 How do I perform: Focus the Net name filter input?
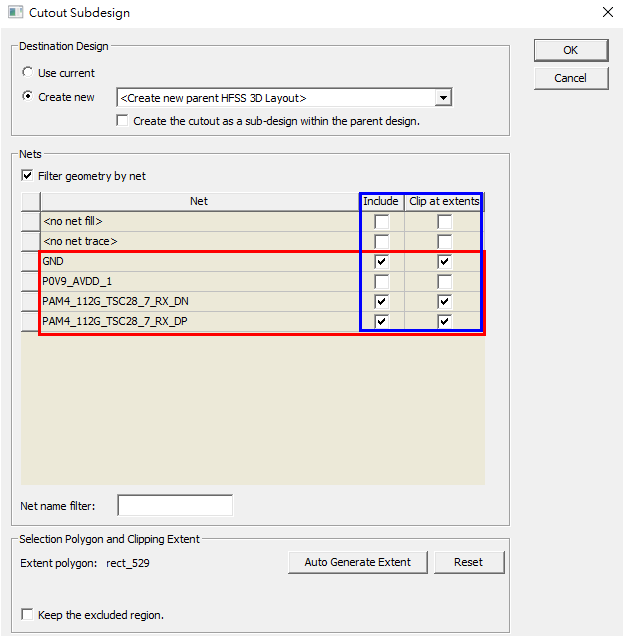(x=175, y=505)
